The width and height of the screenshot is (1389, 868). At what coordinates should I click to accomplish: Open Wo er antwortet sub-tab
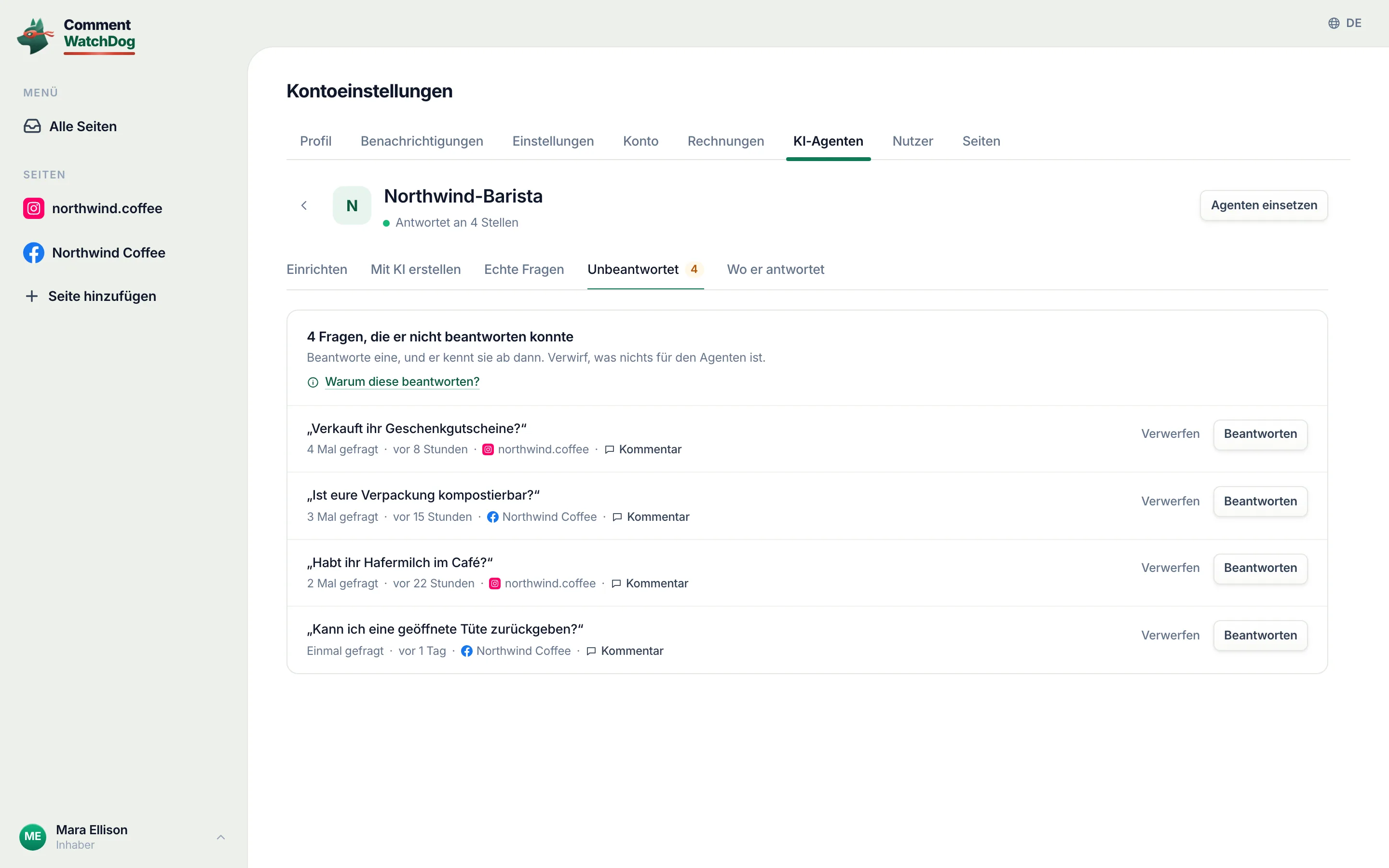coord(776,270)
